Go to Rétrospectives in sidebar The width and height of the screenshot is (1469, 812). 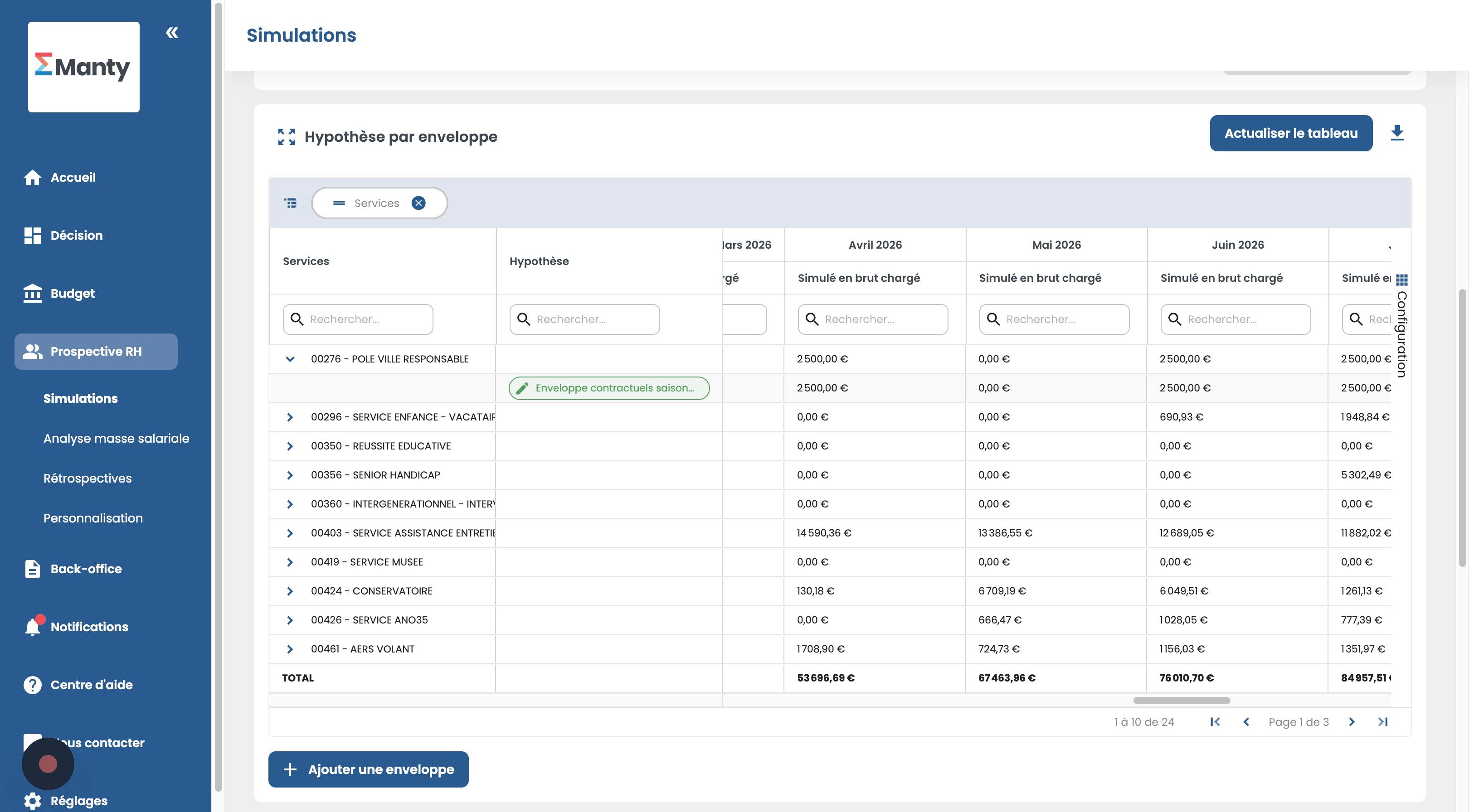click(87, 478)
